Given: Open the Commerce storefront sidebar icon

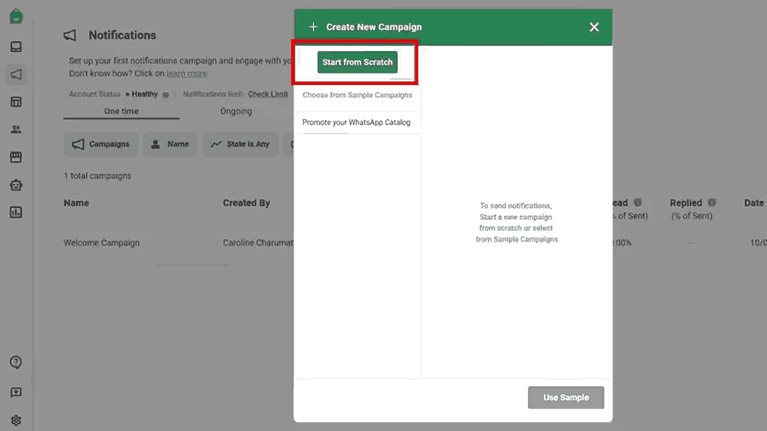Looking at the screenshot, I should [16, 157].
